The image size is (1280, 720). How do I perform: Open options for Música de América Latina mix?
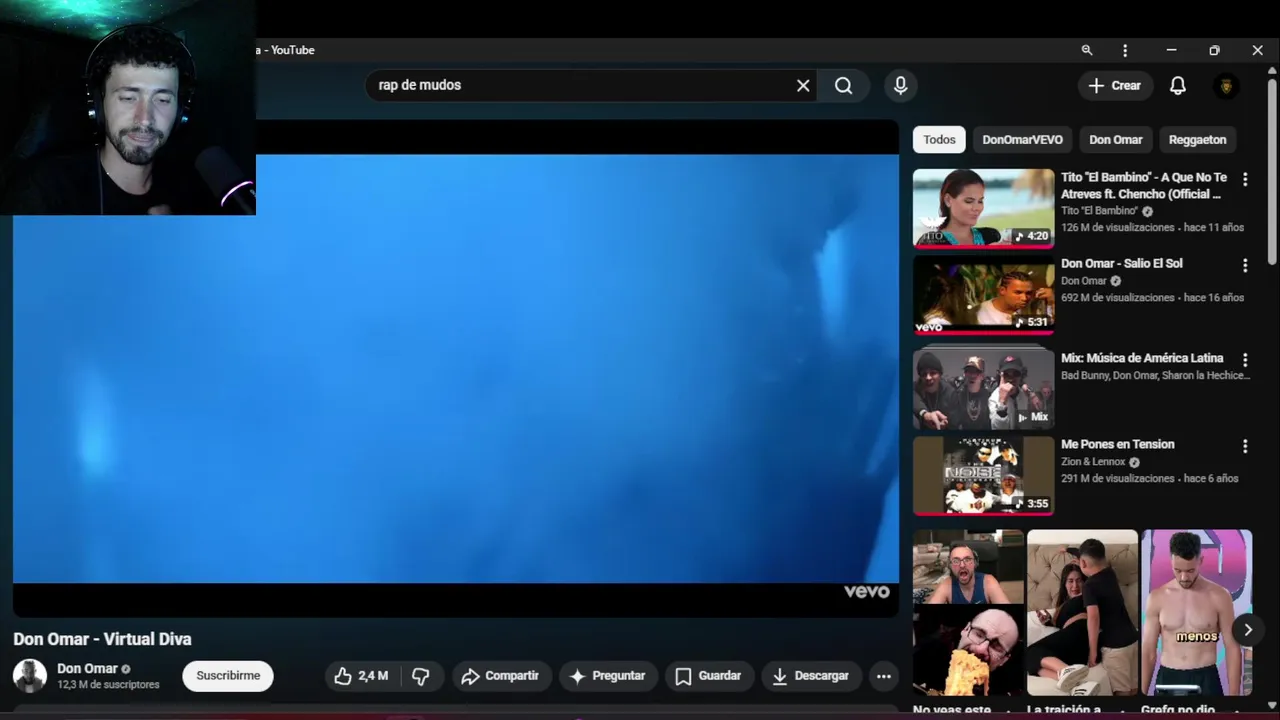(1245, 359)
